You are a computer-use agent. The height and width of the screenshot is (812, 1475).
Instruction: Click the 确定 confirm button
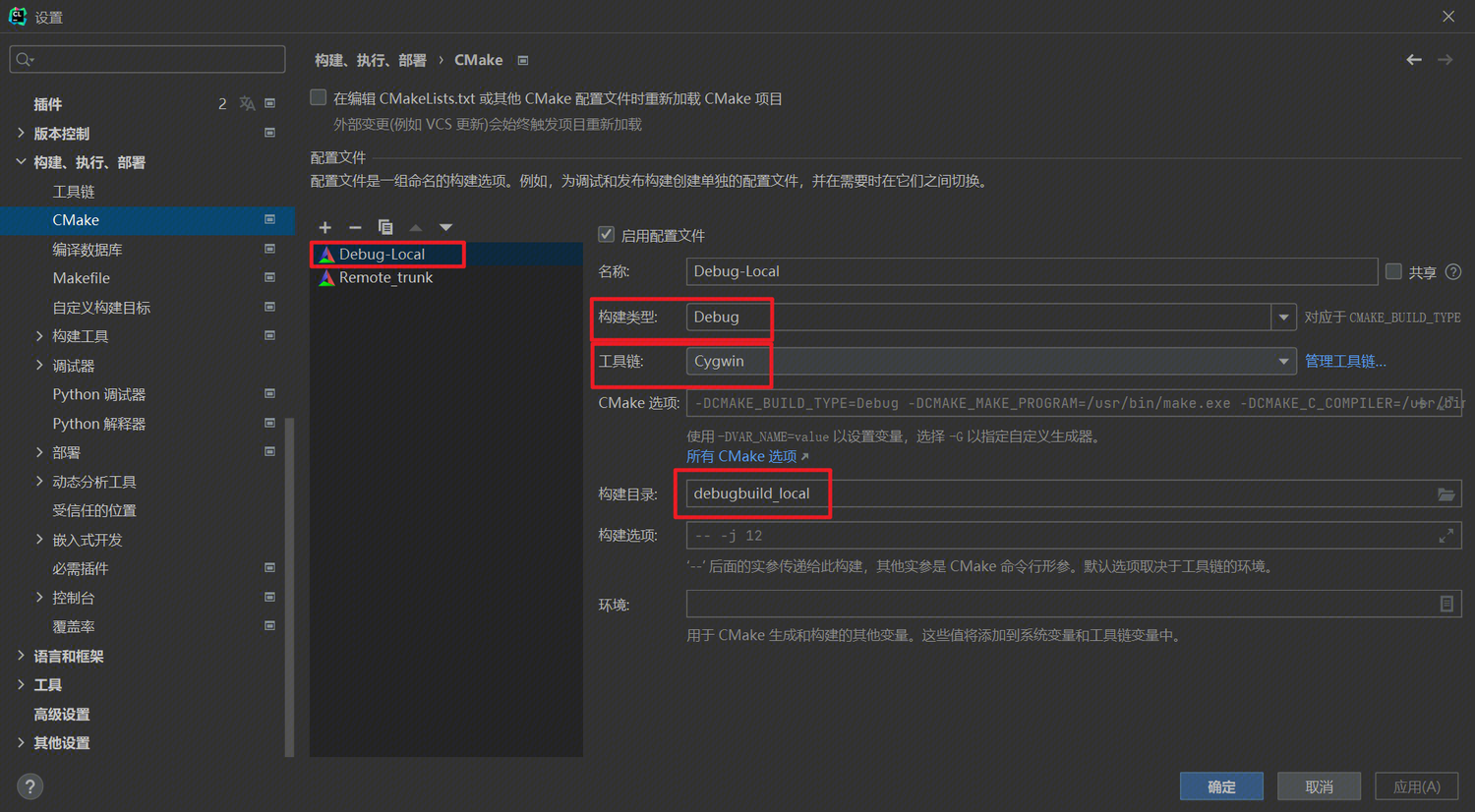[x=1220, y=786]
